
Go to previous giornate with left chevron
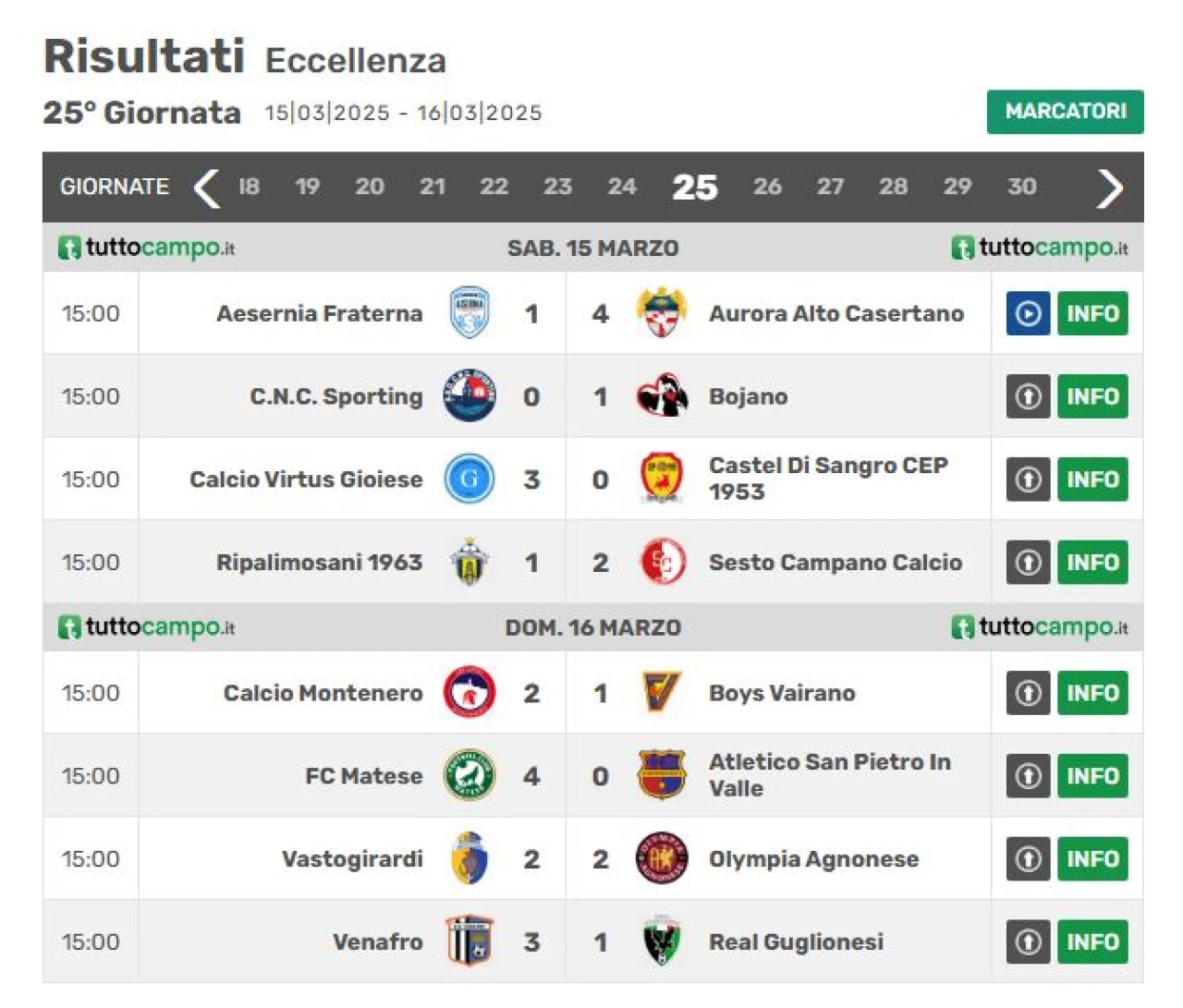click(x=206, y=188)
